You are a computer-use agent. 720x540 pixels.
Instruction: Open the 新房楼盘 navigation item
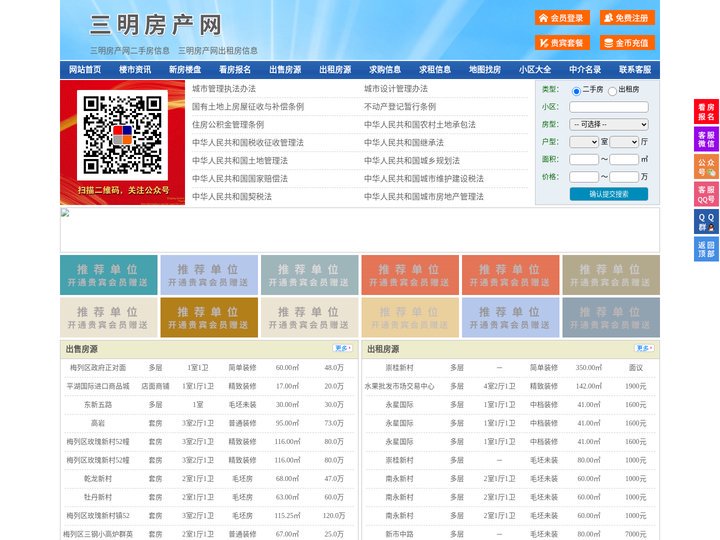tap(185, 70)
